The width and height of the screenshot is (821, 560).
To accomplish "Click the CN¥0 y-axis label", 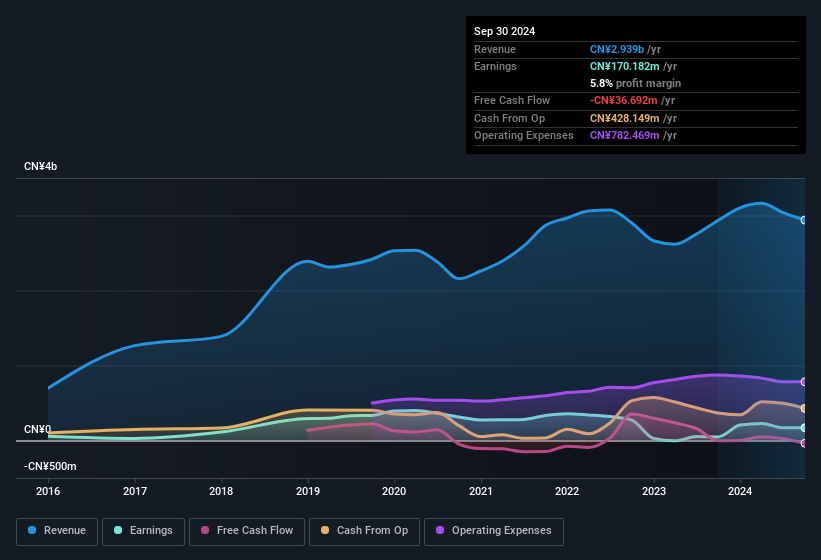I will (38, 429).
